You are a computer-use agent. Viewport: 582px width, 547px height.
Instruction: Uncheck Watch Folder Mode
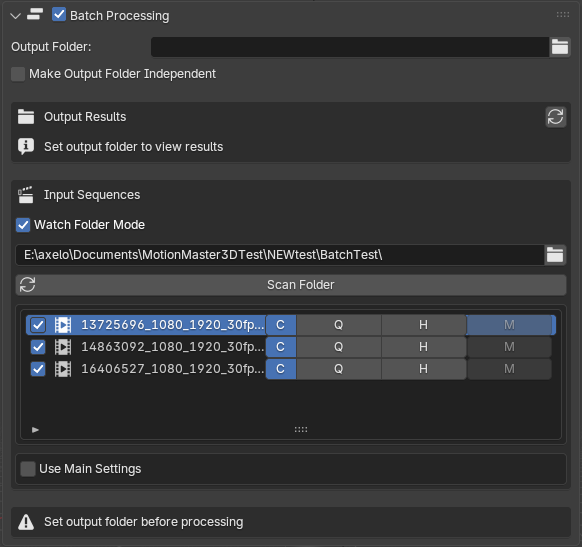pyautogui.click(x=23, y=225)
